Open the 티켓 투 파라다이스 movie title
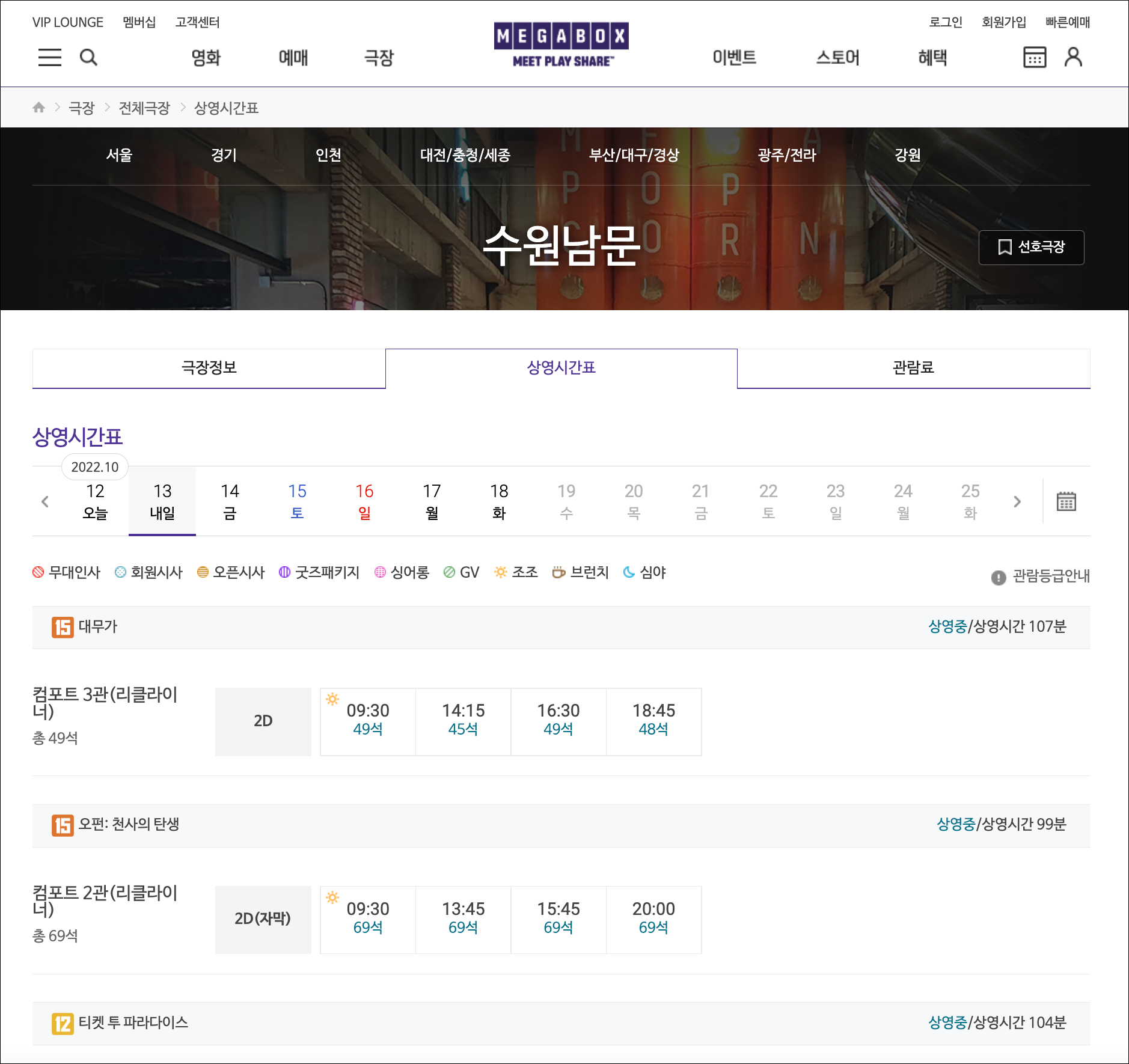 (x=133, y=1023)
